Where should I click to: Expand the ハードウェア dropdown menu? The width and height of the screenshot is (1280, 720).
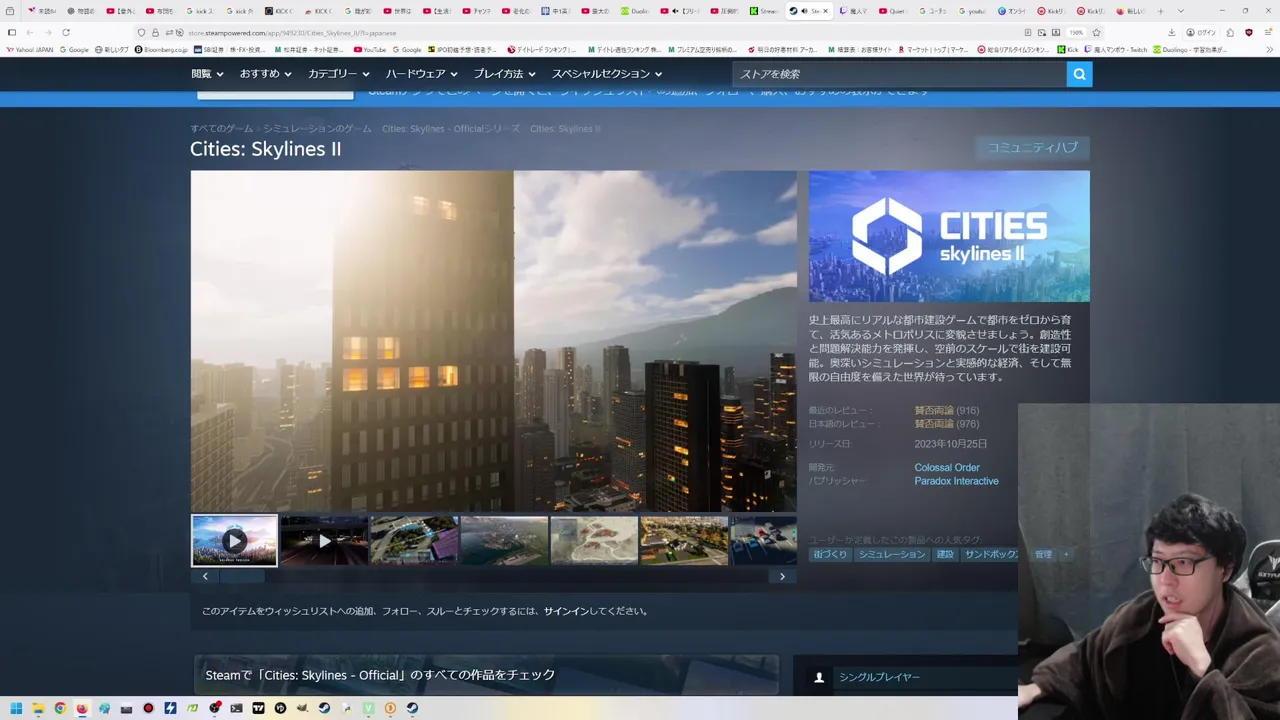click(x=421, y=74)
